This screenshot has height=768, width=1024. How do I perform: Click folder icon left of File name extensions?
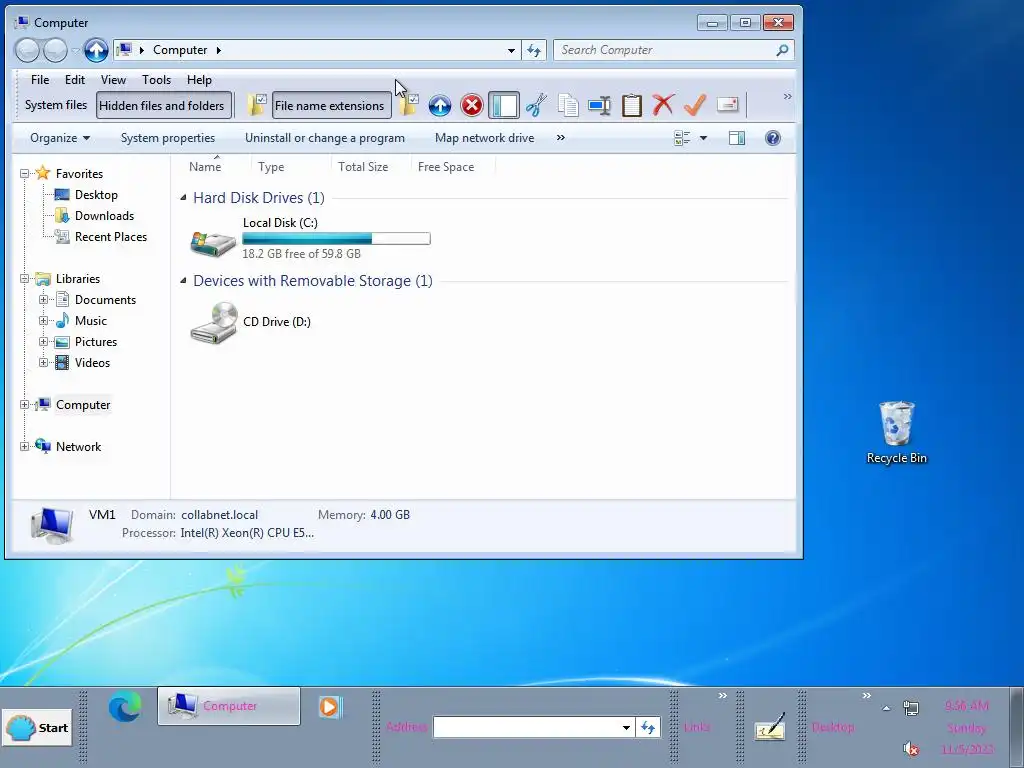[257, 105]
